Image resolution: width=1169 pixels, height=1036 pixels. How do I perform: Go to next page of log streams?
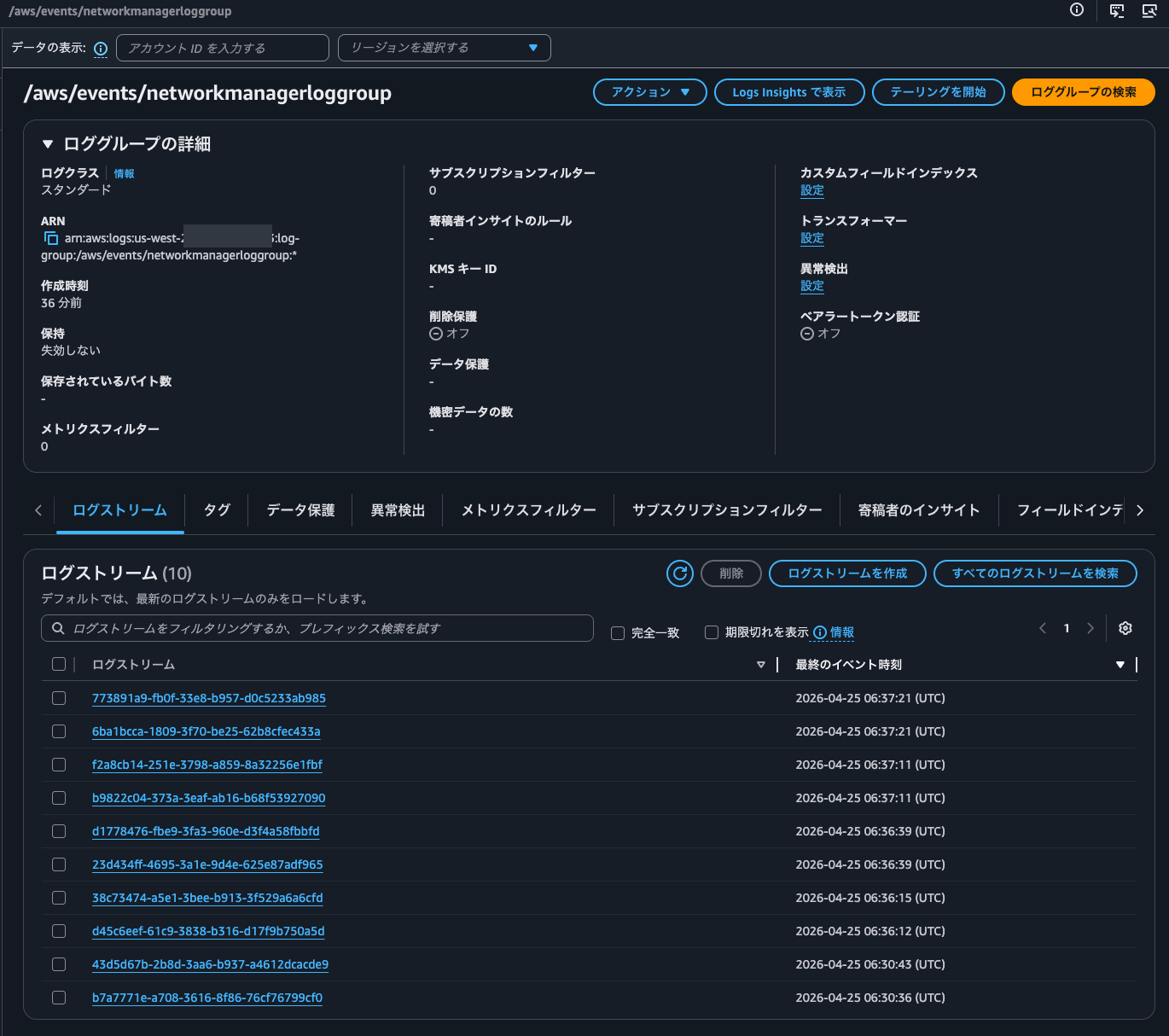1090,628
